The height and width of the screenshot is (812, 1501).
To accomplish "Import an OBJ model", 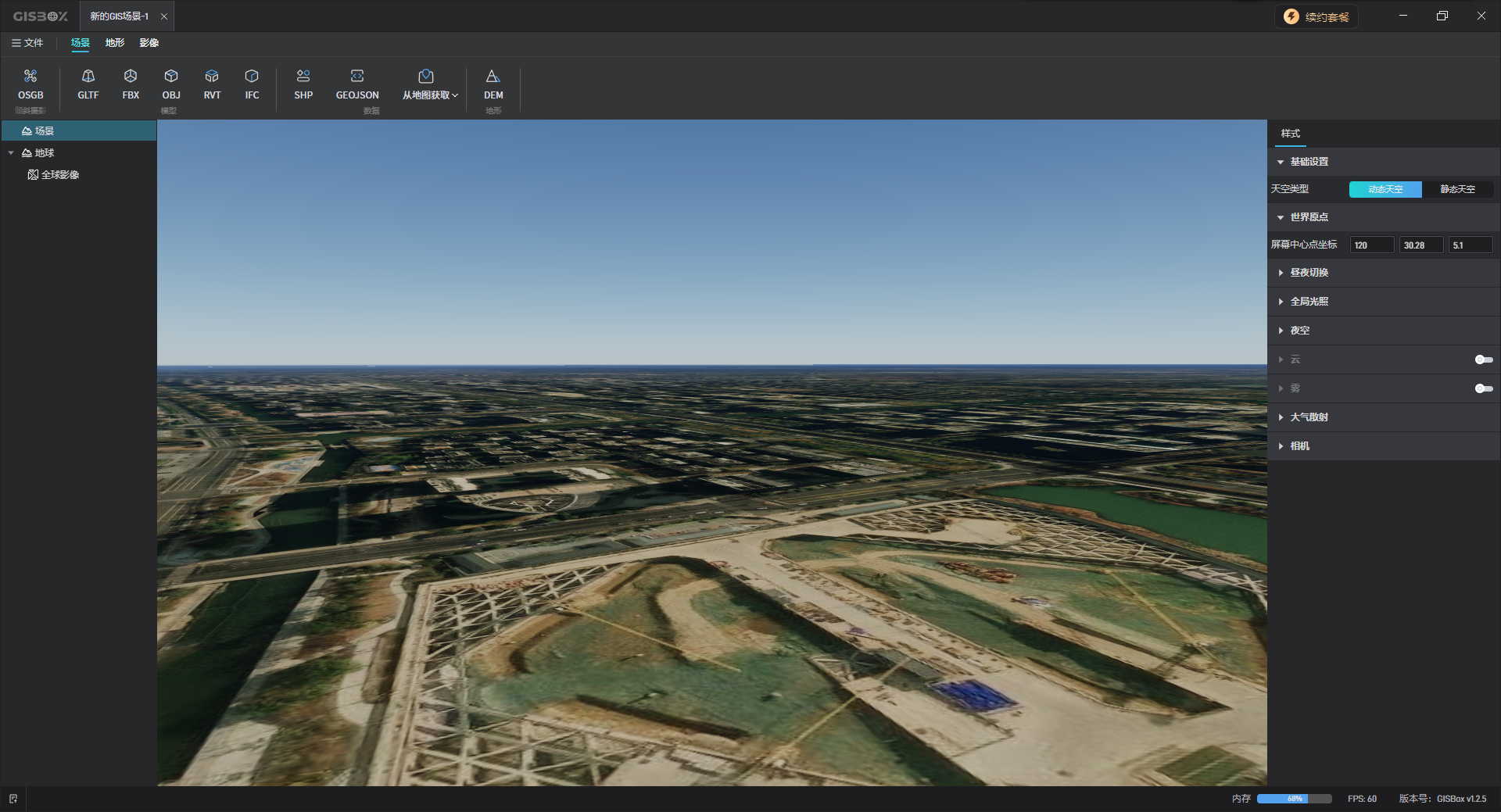I will point(171,84).
